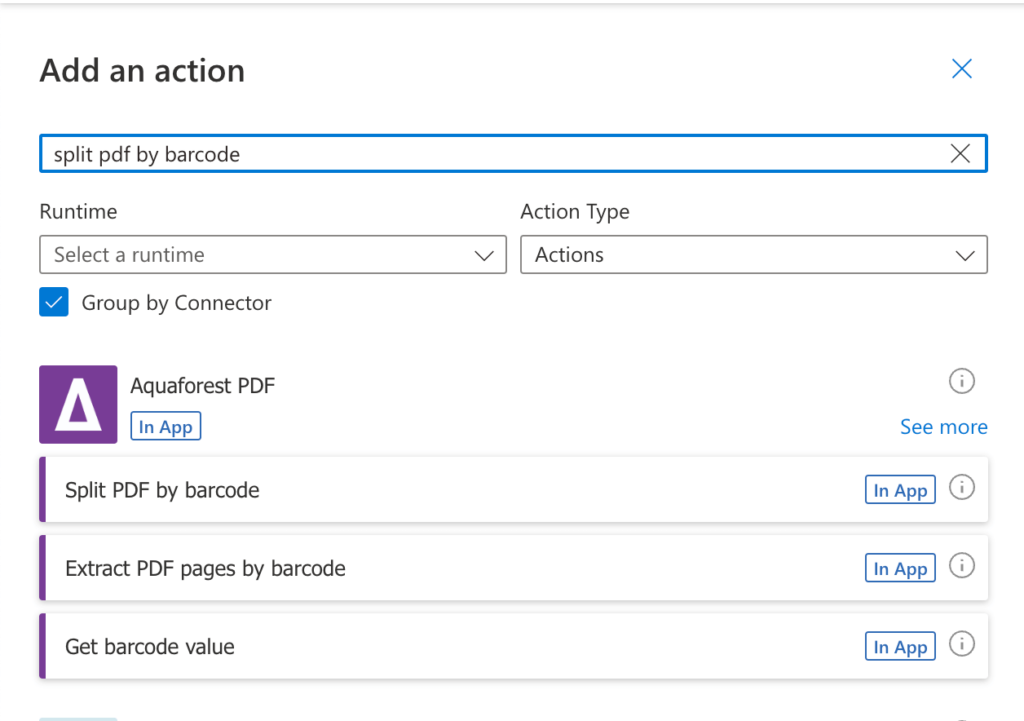Viewport: 1024px width, 721px height.
Task: Click the In App badge on Extract PDF pages
Action: click(899, 567)
